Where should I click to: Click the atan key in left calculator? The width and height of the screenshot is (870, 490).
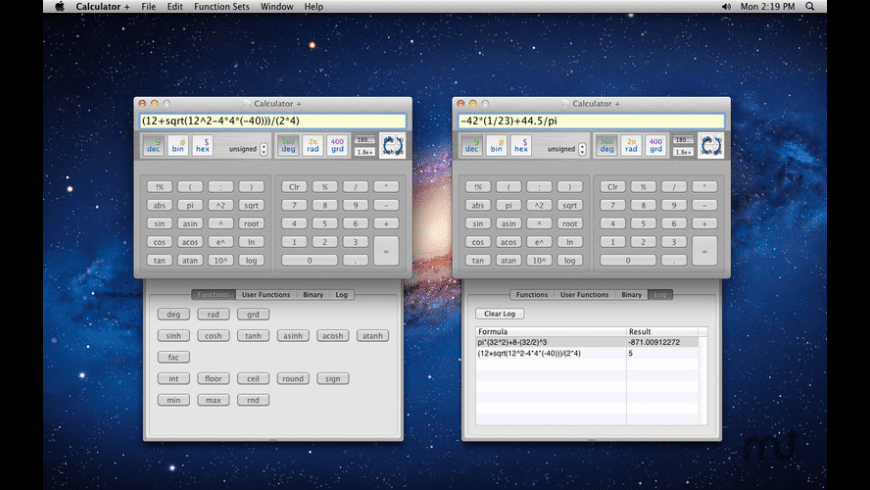pyautogui.click(x=190, y=260)
